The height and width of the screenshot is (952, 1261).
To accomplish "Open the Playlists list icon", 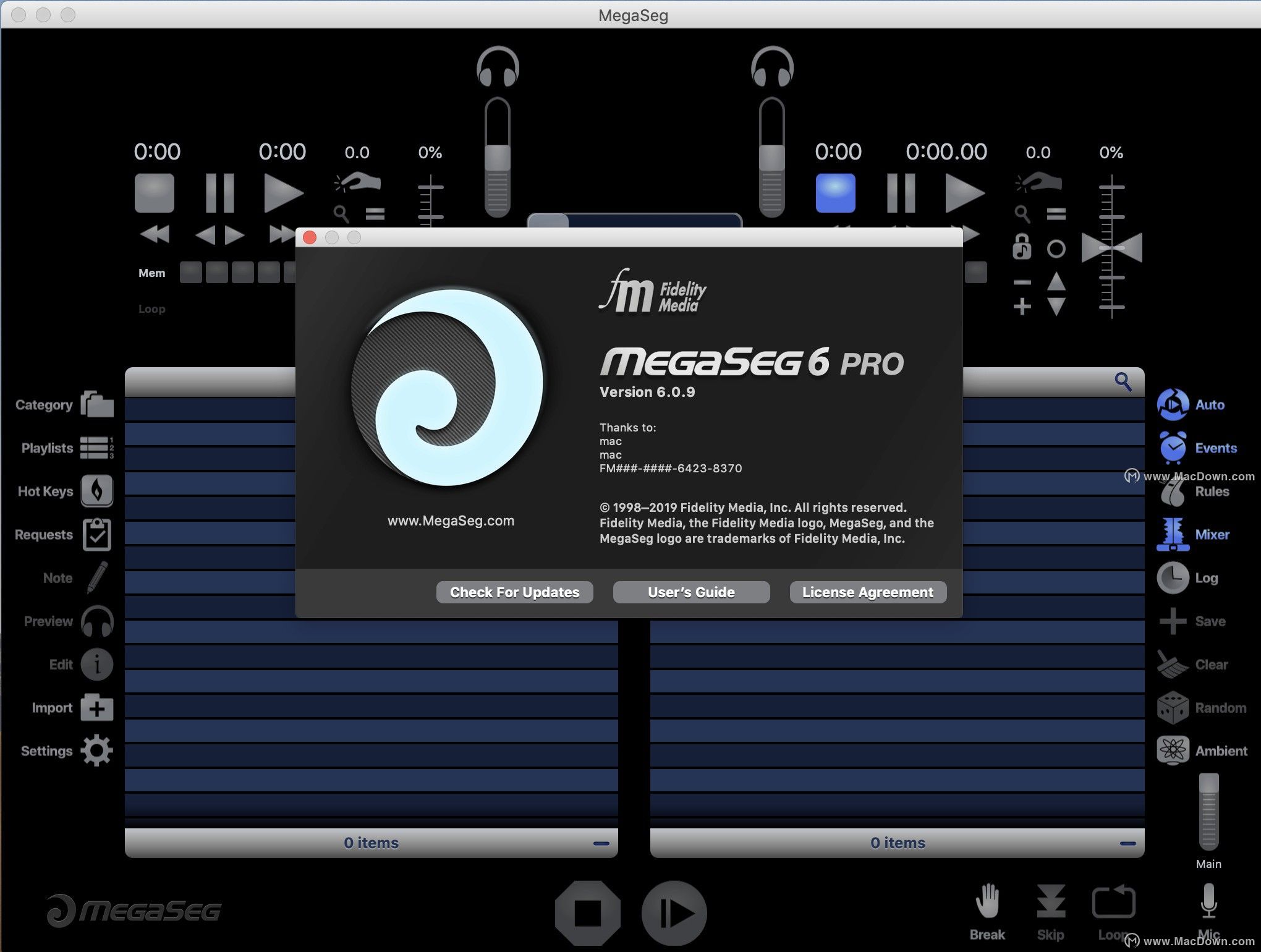I will pyautogui.click(x=97, y=448).
